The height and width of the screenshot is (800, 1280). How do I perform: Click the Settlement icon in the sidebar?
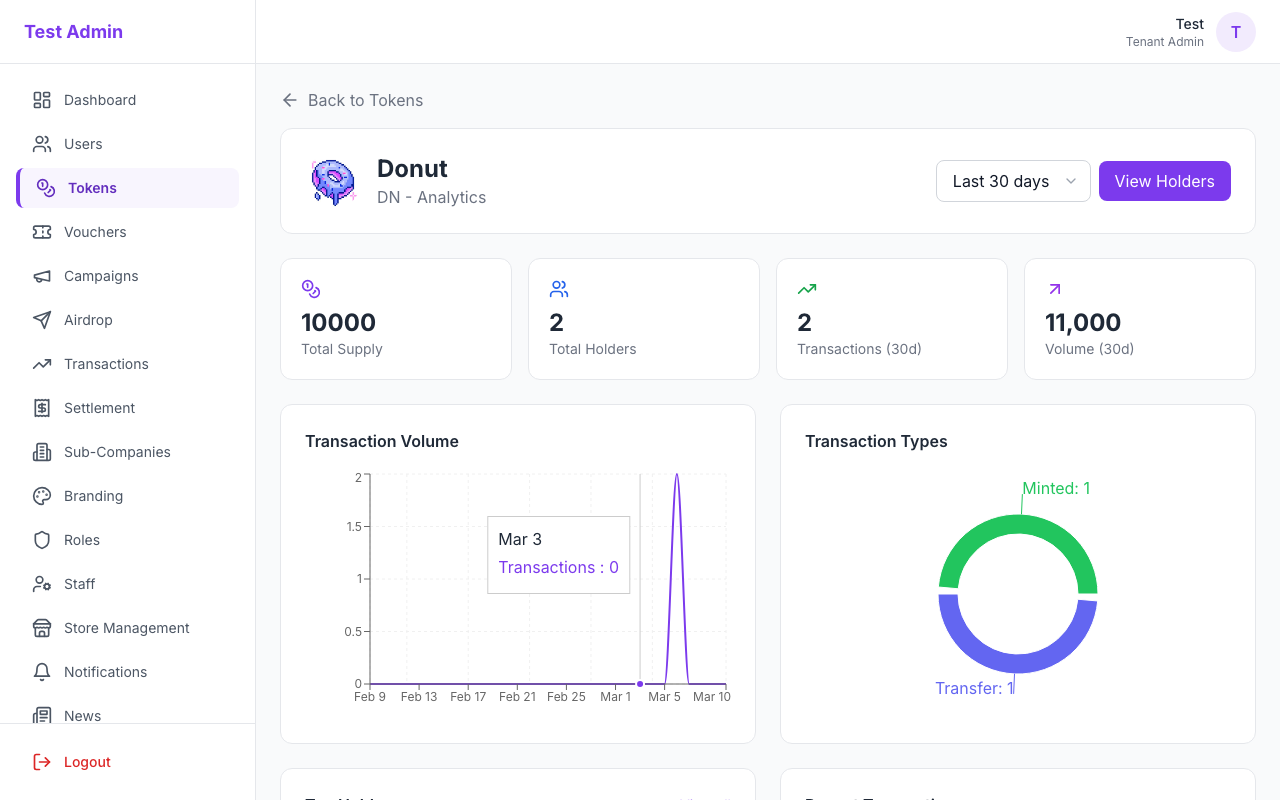[41, 408]
